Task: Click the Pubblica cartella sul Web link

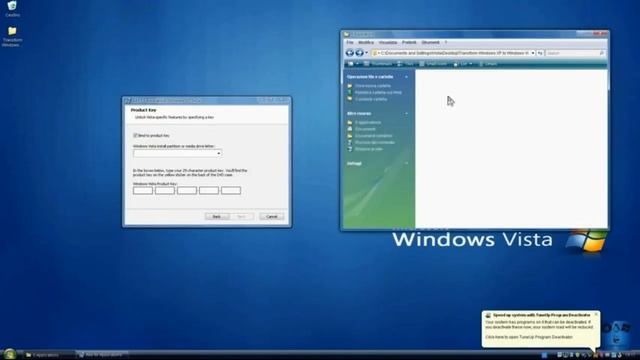Action: (x=378, y=93)
